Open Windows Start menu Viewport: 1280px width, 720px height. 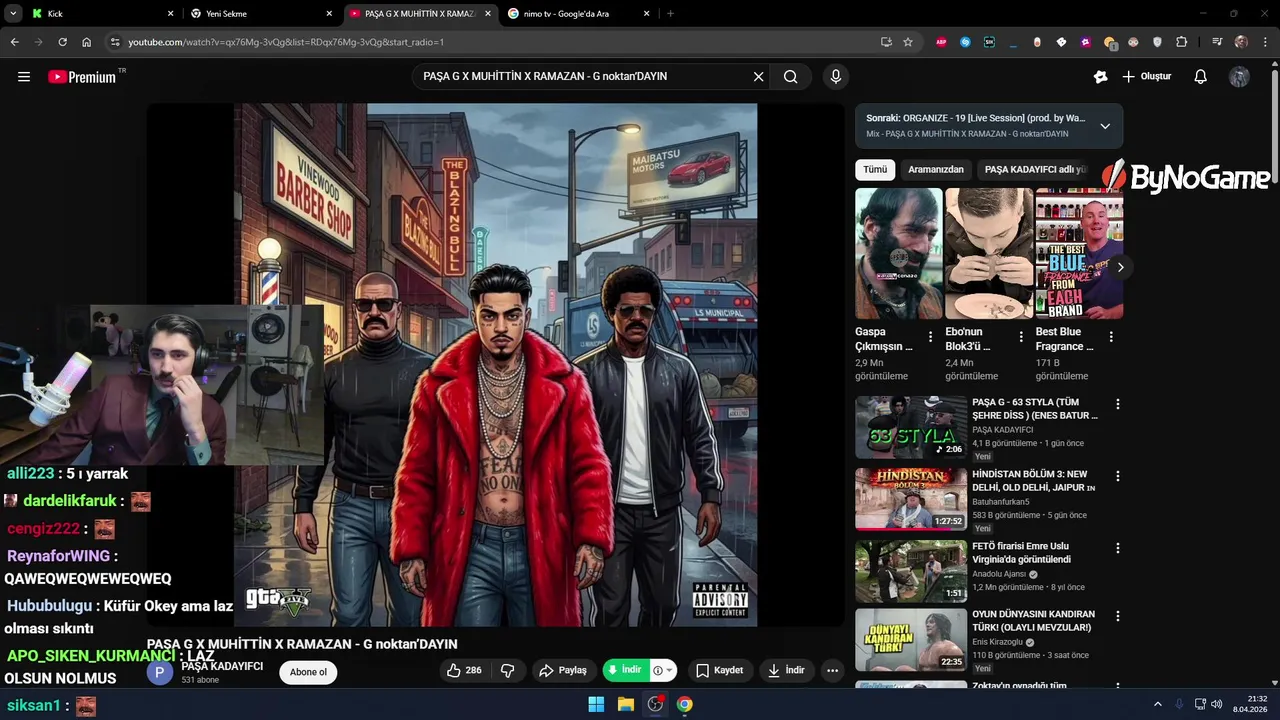click(596, 704)
